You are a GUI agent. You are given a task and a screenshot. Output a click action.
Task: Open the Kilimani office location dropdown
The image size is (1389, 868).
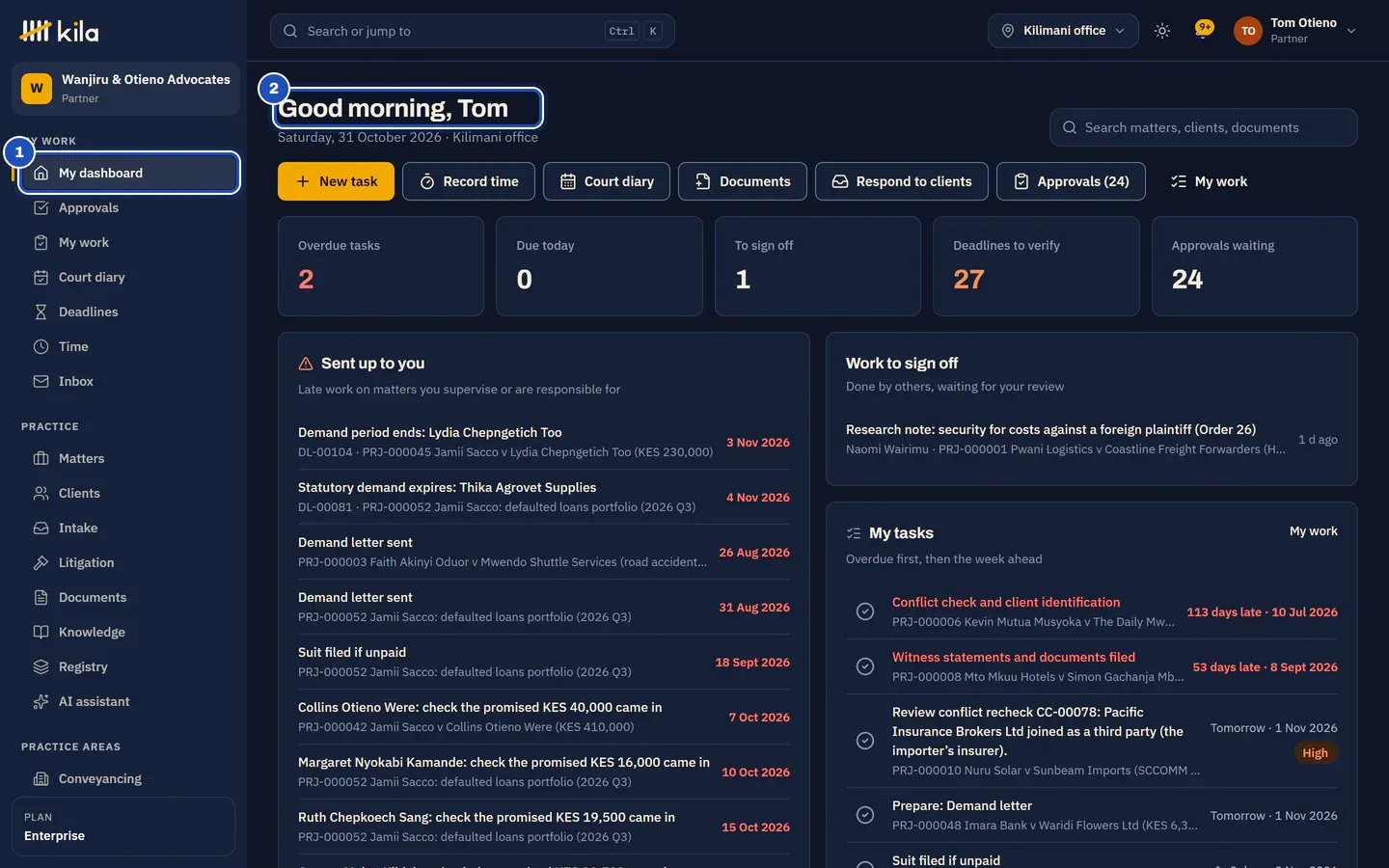point(1063,31)
